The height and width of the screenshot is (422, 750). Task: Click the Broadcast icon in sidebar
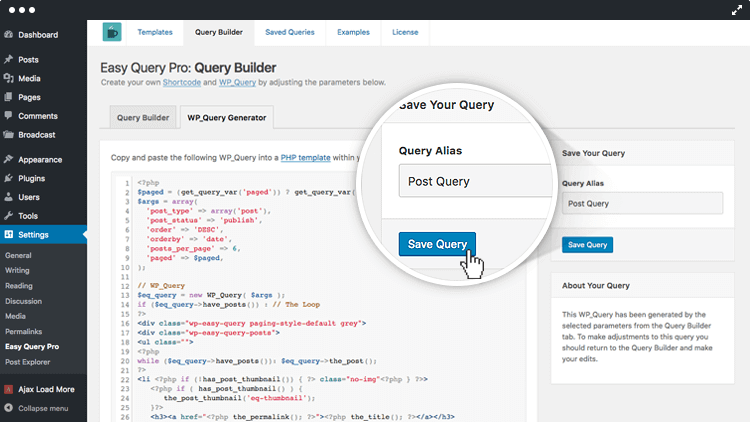pos(8,134)
